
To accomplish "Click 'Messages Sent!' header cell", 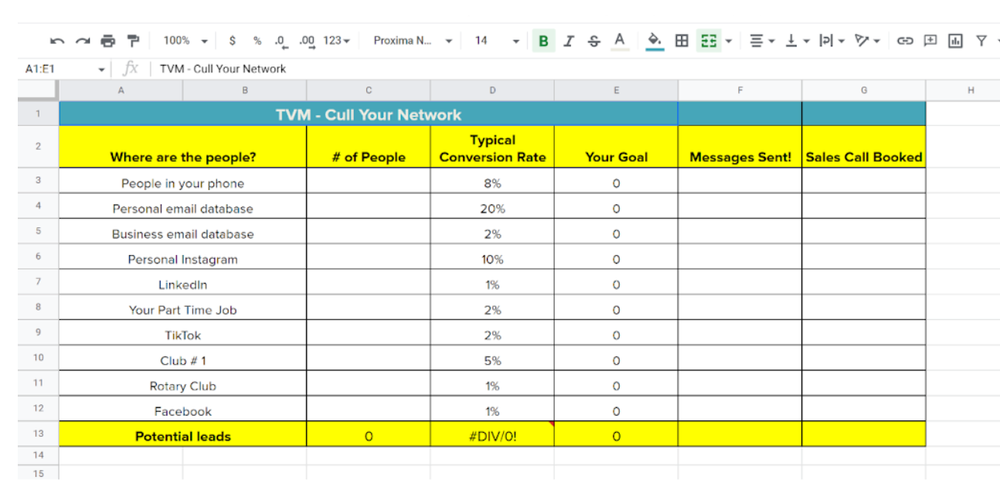I will click(740, 147).
